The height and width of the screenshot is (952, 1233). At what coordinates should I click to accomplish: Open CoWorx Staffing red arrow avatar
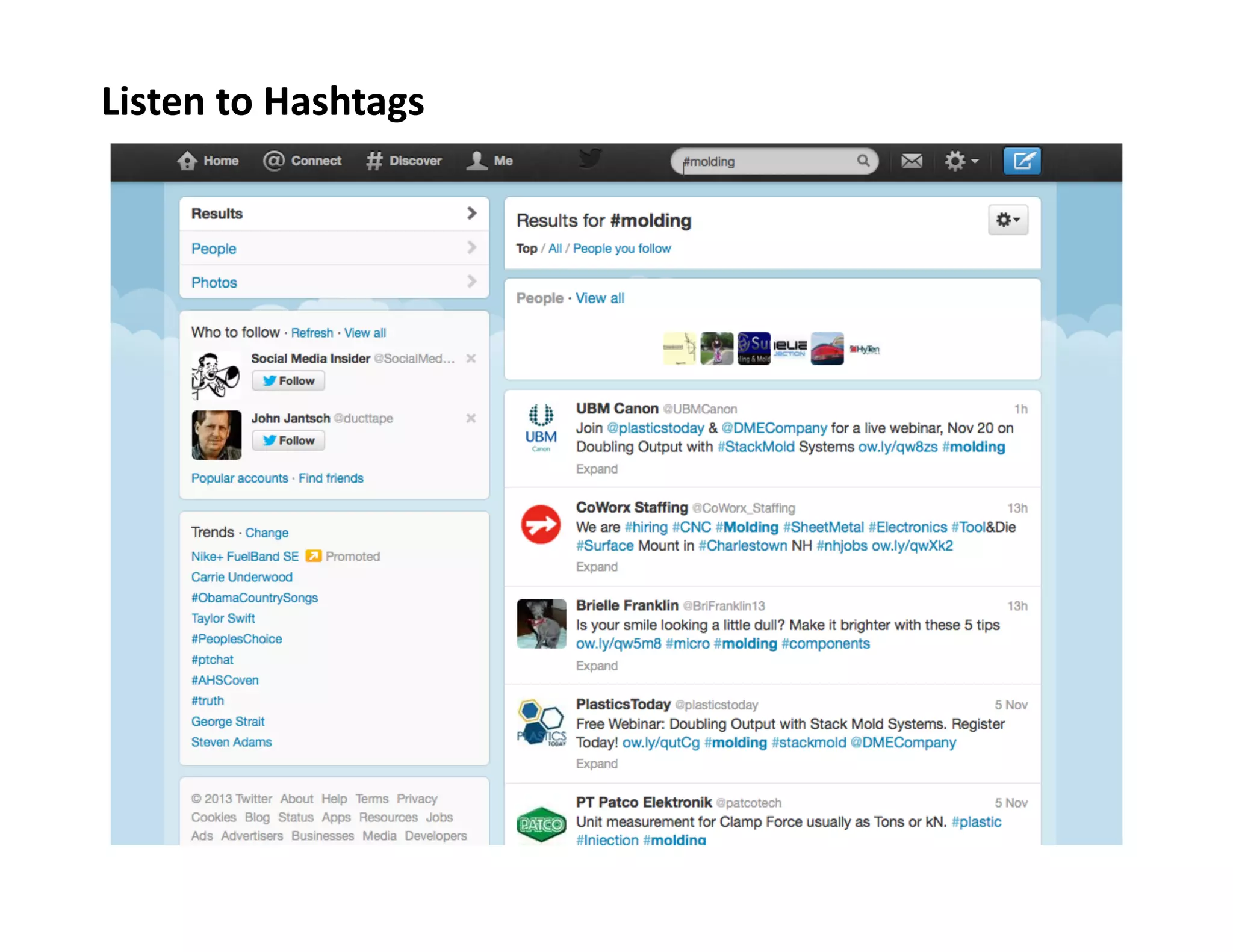[x=541, y=525]
